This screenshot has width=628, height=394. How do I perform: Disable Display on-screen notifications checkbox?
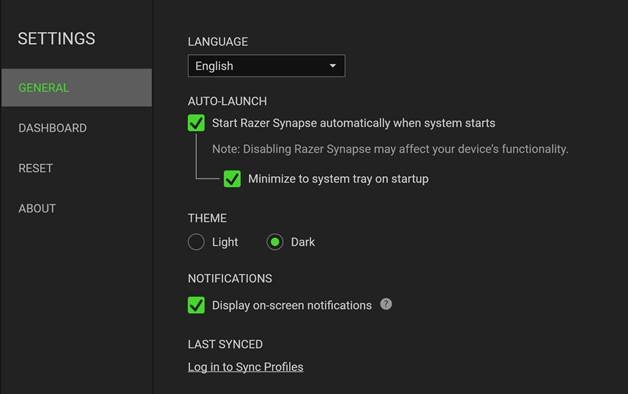click(x=196, y=305)
